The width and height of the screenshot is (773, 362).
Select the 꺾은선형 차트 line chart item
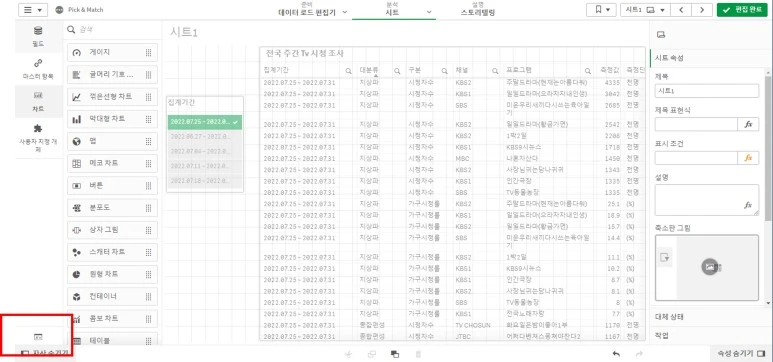pos(112,97)
